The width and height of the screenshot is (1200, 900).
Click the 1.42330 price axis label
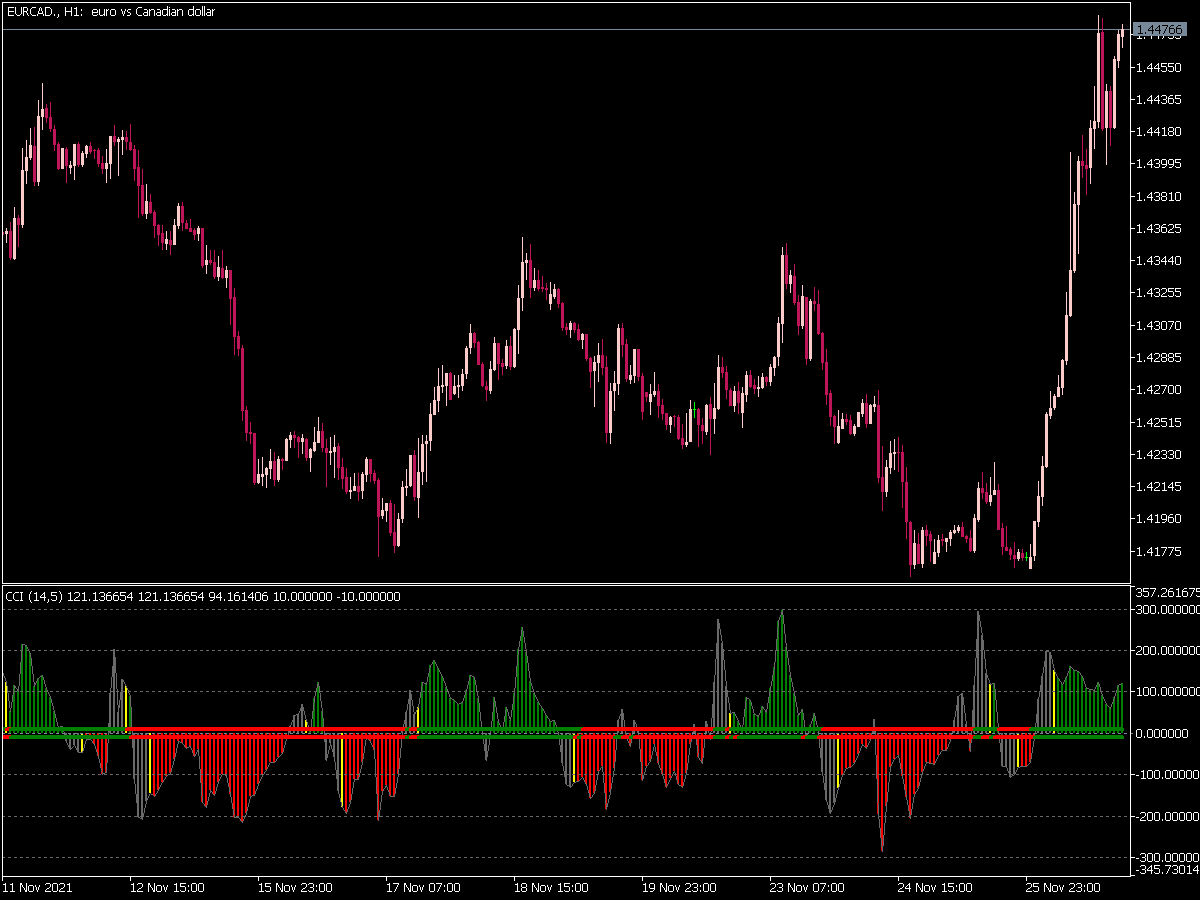point(1160,454)
